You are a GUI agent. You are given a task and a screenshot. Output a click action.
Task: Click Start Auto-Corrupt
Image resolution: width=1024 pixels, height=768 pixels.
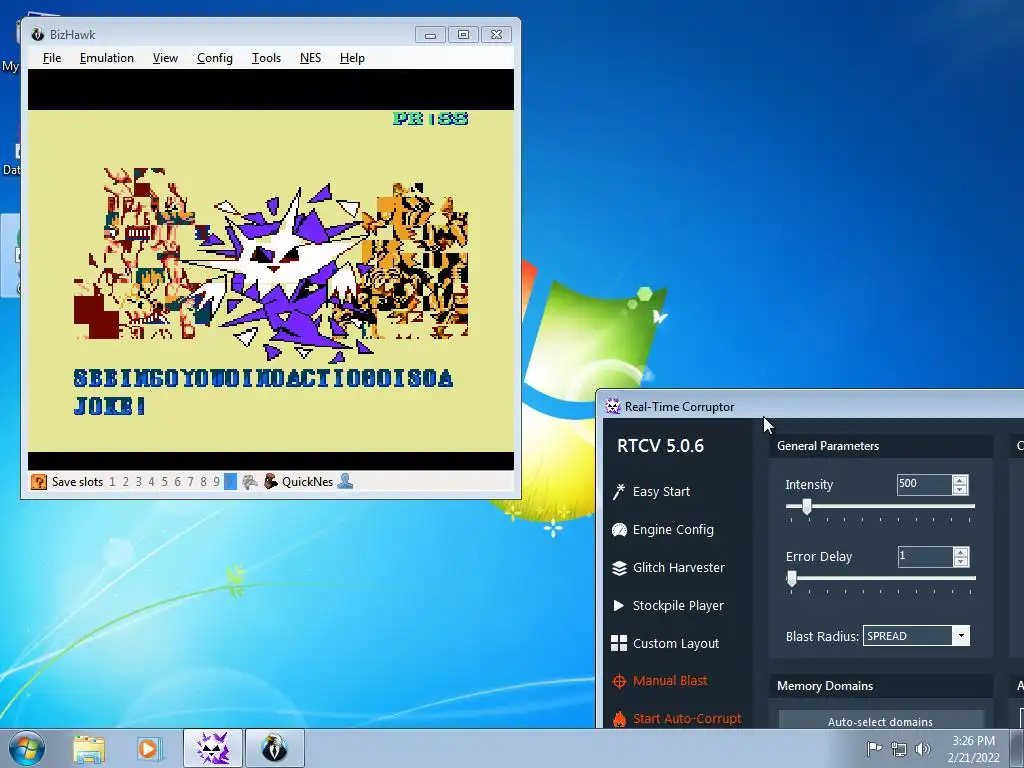pyautogui.click(x=687, y=718)
